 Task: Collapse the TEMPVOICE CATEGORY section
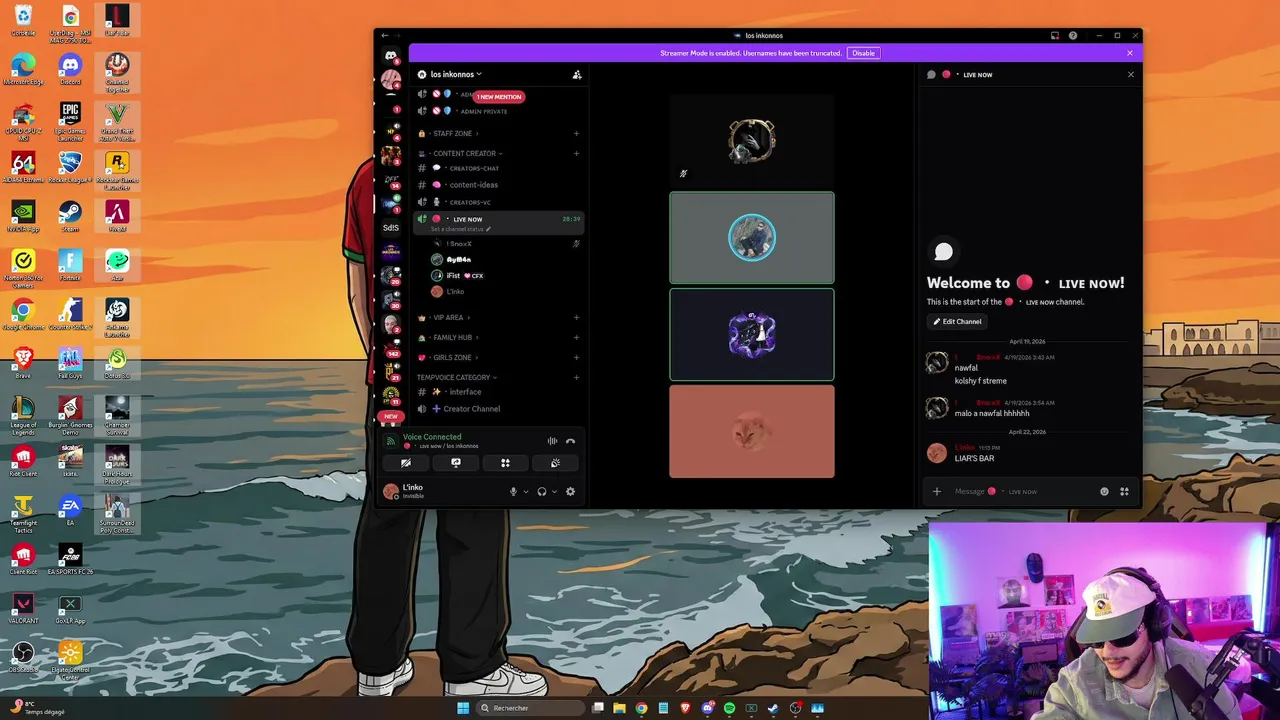[457, 377]
